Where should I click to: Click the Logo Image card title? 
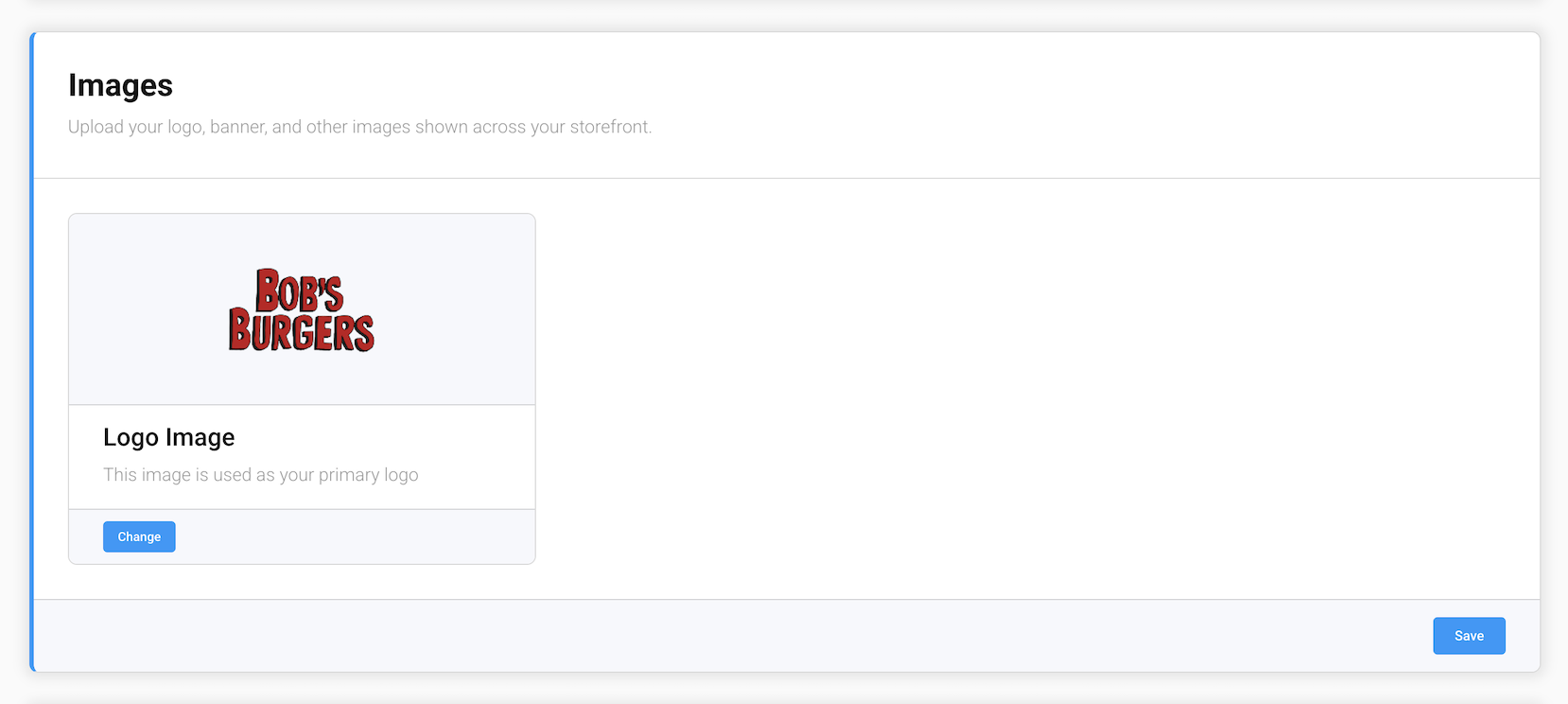coord(169,437)
